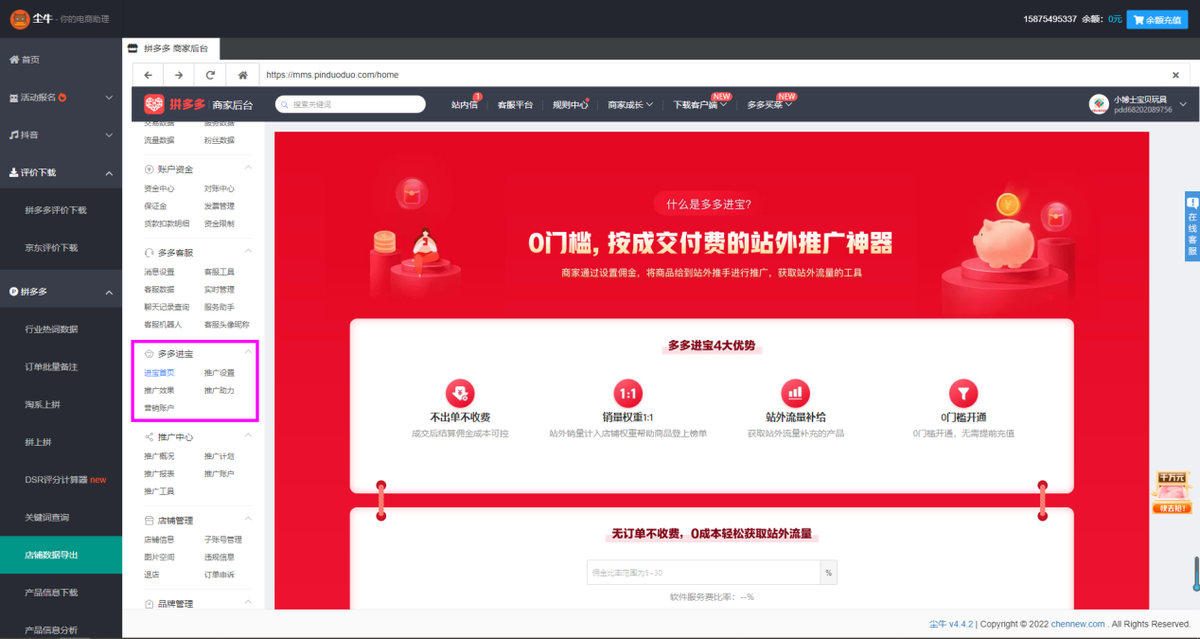Viewport: 1200px width, 639px height.
Task: Open chennew.com footer link
Action: click(x=1079, y=624)
